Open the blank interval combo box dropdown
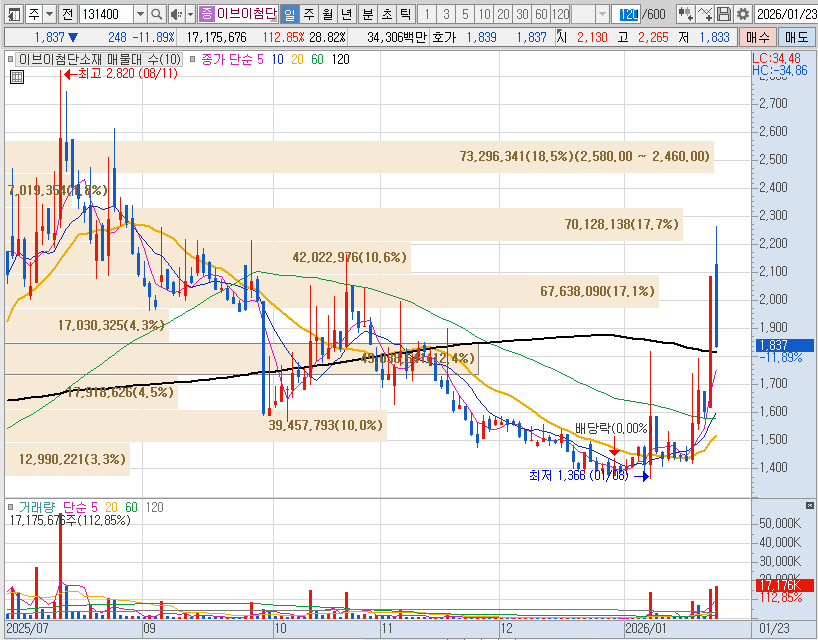Viewport: 818px width, 640px height. pyautogui.click(x=602, y=14)
